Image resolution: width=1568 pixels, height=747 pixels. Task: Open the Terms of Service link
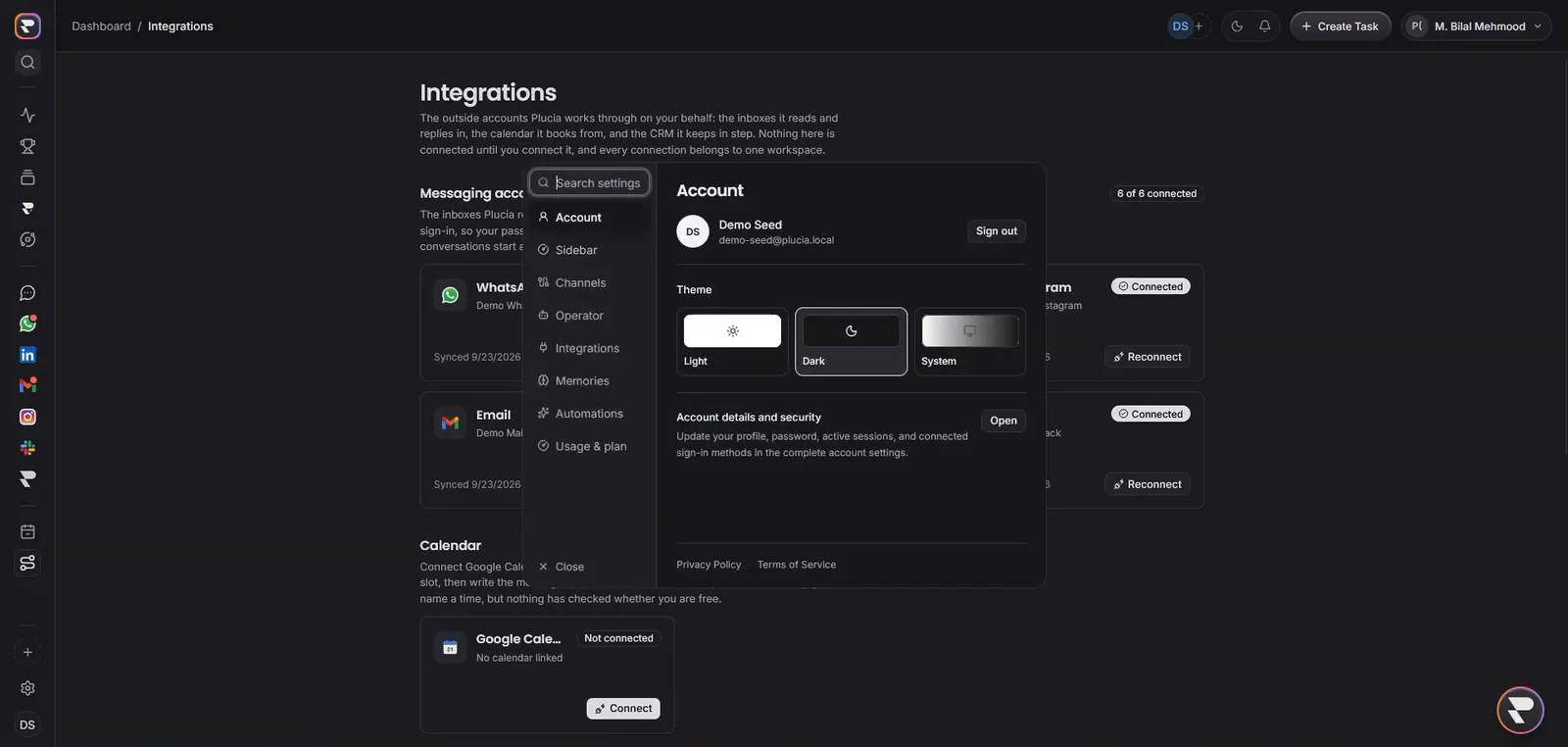pos(797,565)
